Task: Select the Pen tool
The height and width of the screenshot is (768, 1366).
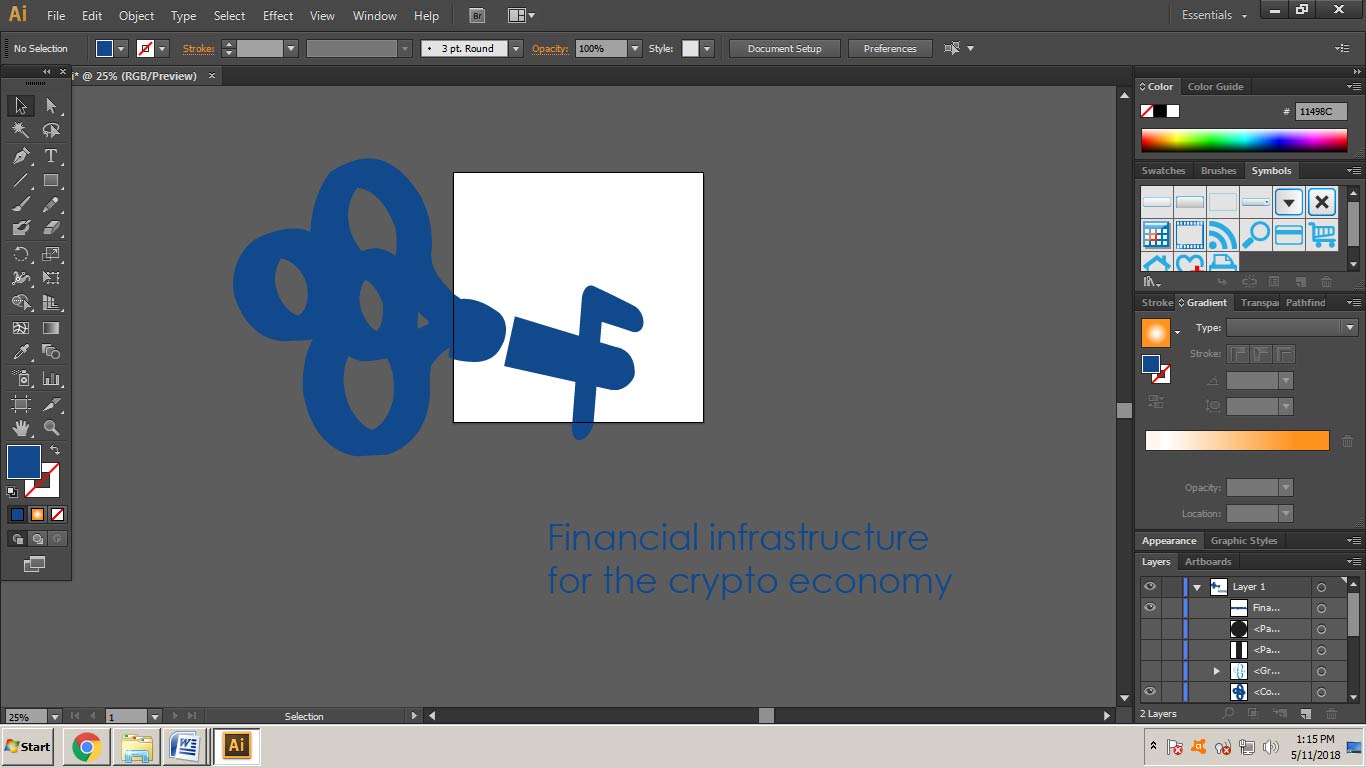Action: click(20, 156)
